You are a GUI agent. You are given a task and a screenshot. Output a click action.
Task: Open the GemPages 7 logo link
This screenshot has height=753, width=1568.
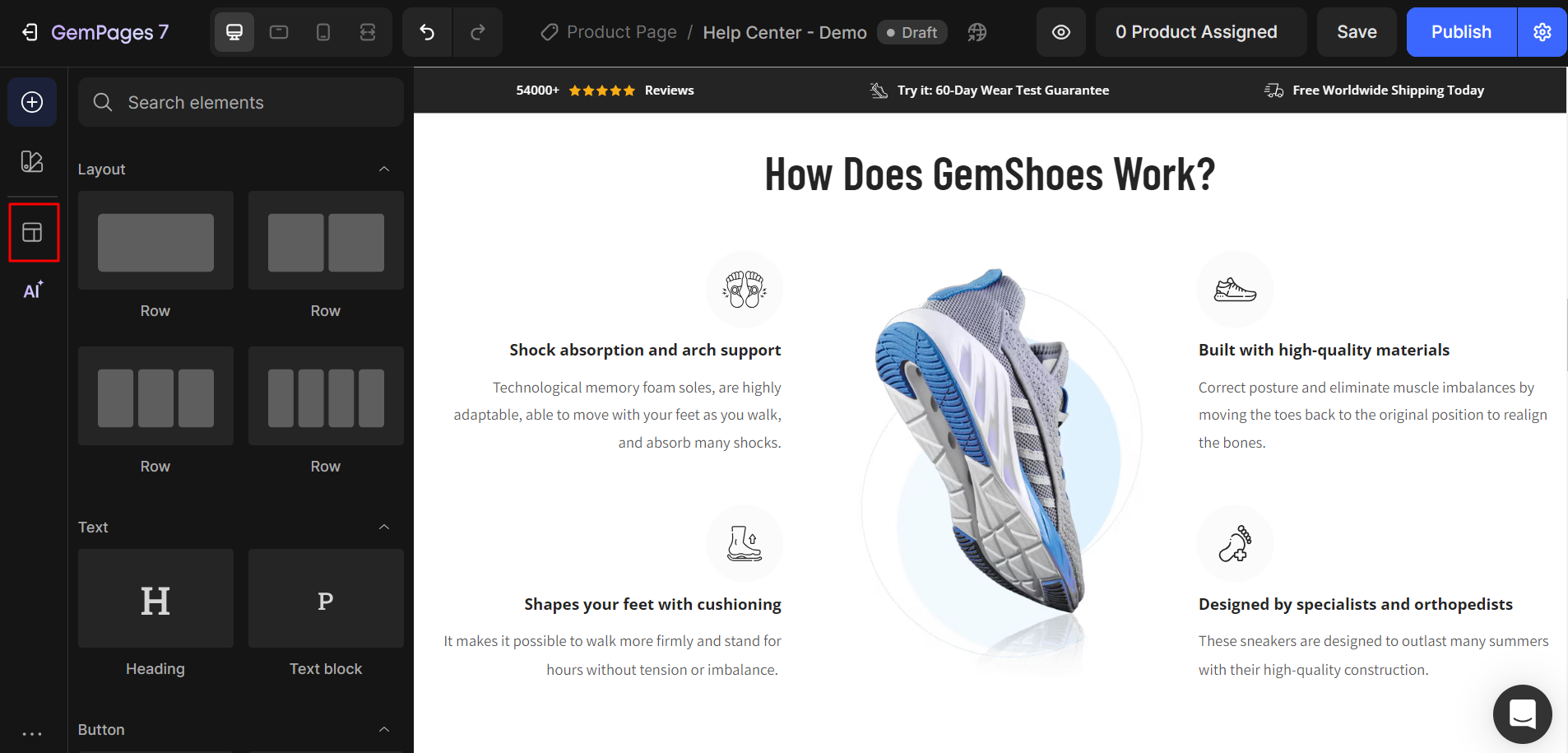(x=109, y=32)
